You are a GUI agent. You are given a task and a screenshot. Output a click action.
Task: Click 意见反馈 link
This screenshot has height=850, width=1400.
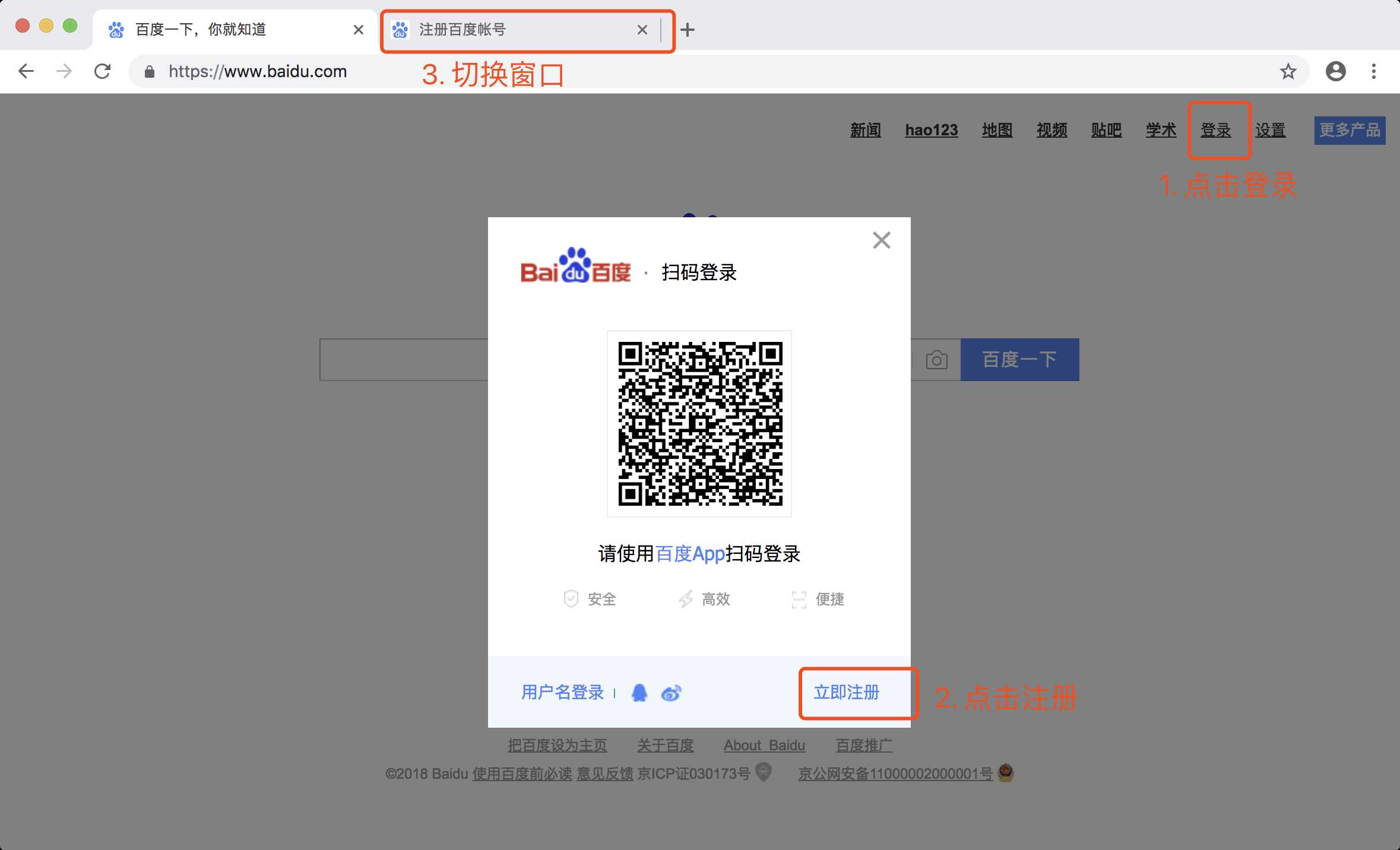point(605,774)
